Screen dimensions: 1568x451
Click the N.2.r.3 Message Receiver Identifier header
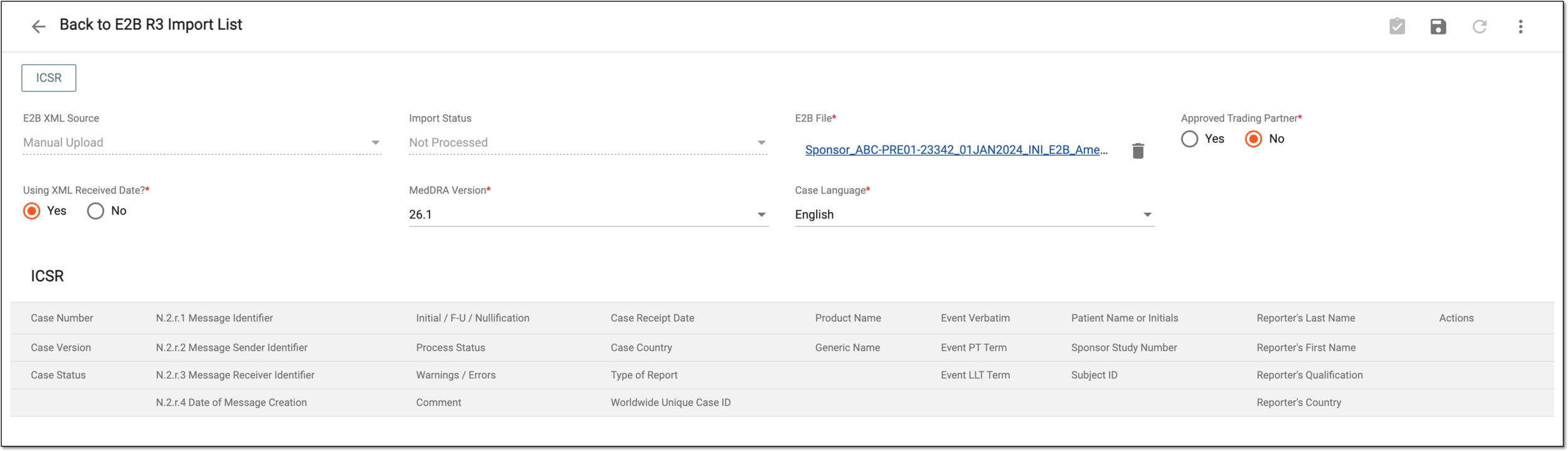(x=235, y=375)
